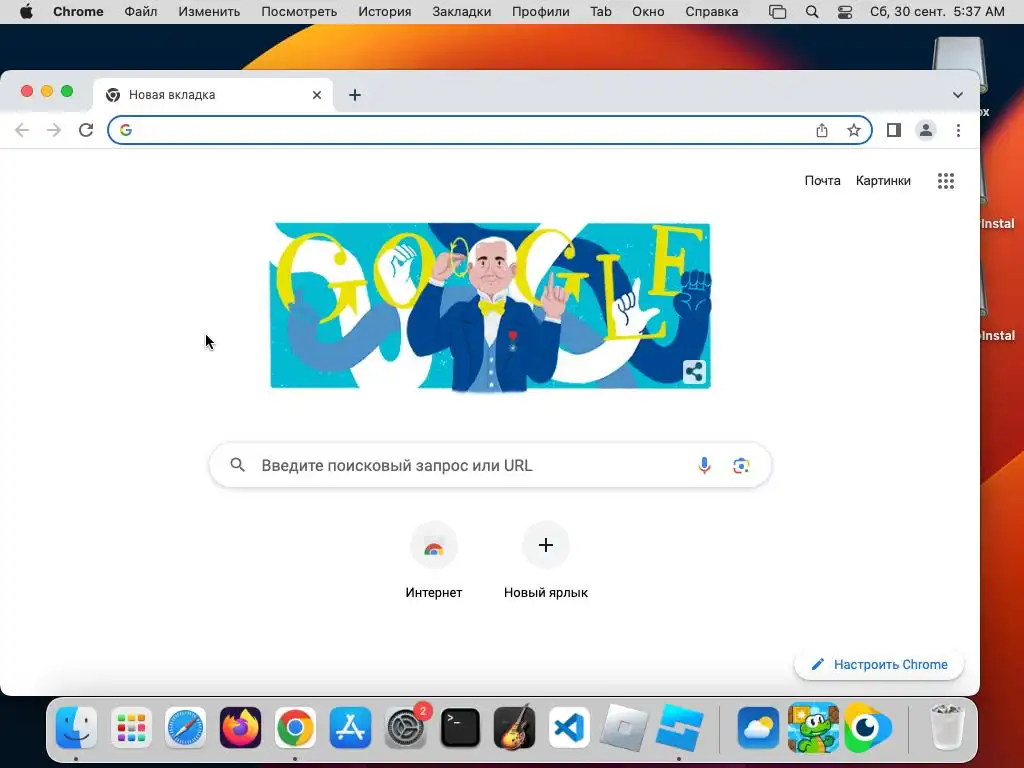Launch Visual Studio Code from the Dock
This screenshot has width=1024, height=768.
tap(569, 727)
